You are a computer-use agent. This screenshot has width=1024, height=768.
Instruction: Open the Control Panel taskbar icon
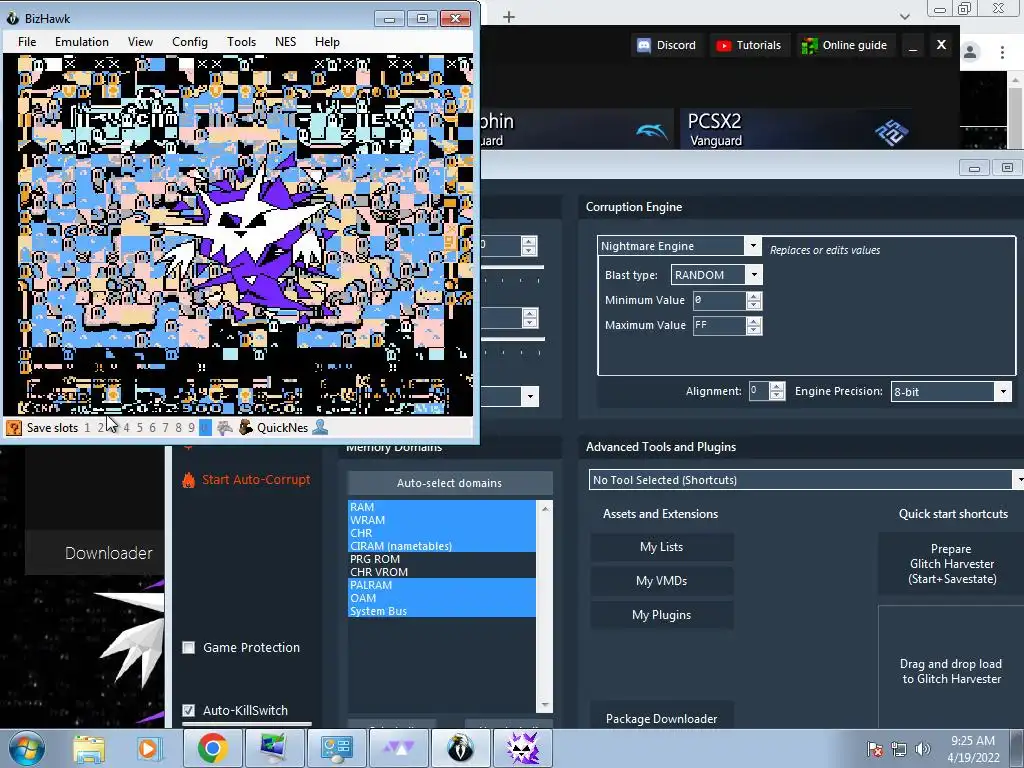tap(336, 748)
